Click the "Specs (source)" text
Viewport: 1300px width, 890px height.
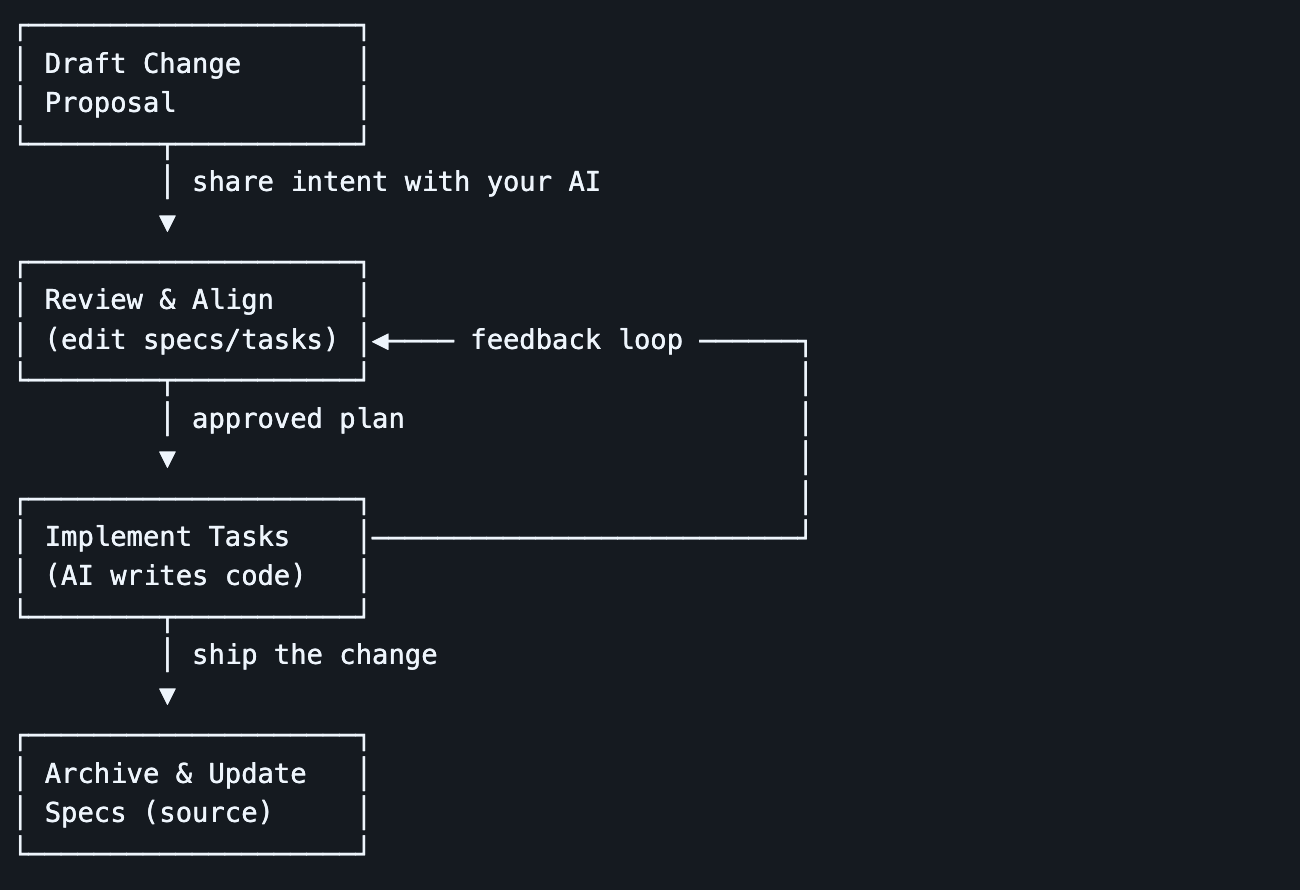point(158,813)
